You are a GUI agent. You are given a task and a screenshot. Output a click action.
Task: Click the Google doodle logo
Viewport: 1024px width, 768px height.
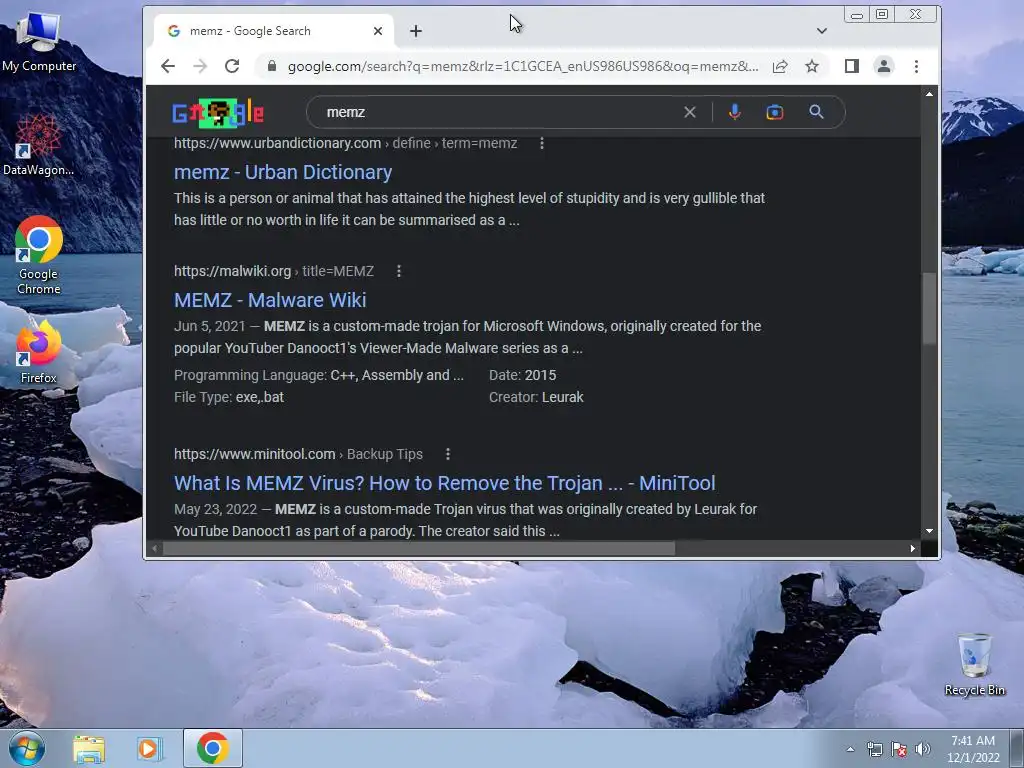(218, 113)
